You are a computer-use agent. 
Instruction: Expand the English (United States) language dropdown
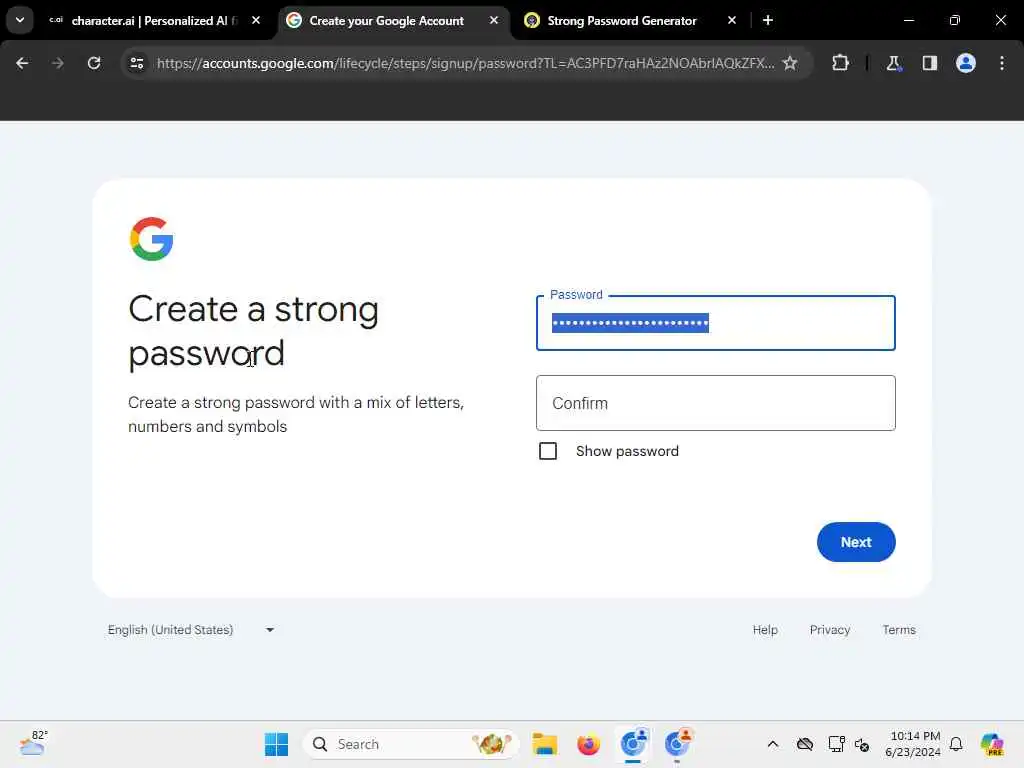click(191, 630)
